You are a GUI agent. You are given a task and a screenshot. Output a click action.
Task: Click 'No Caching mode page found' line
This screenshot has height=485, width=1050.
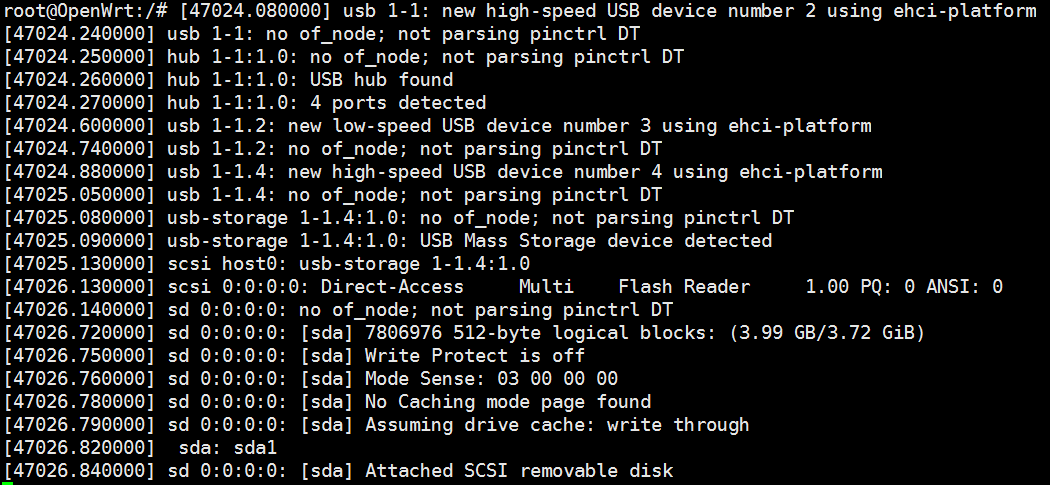pyautogui.click(x=507, y=402)
